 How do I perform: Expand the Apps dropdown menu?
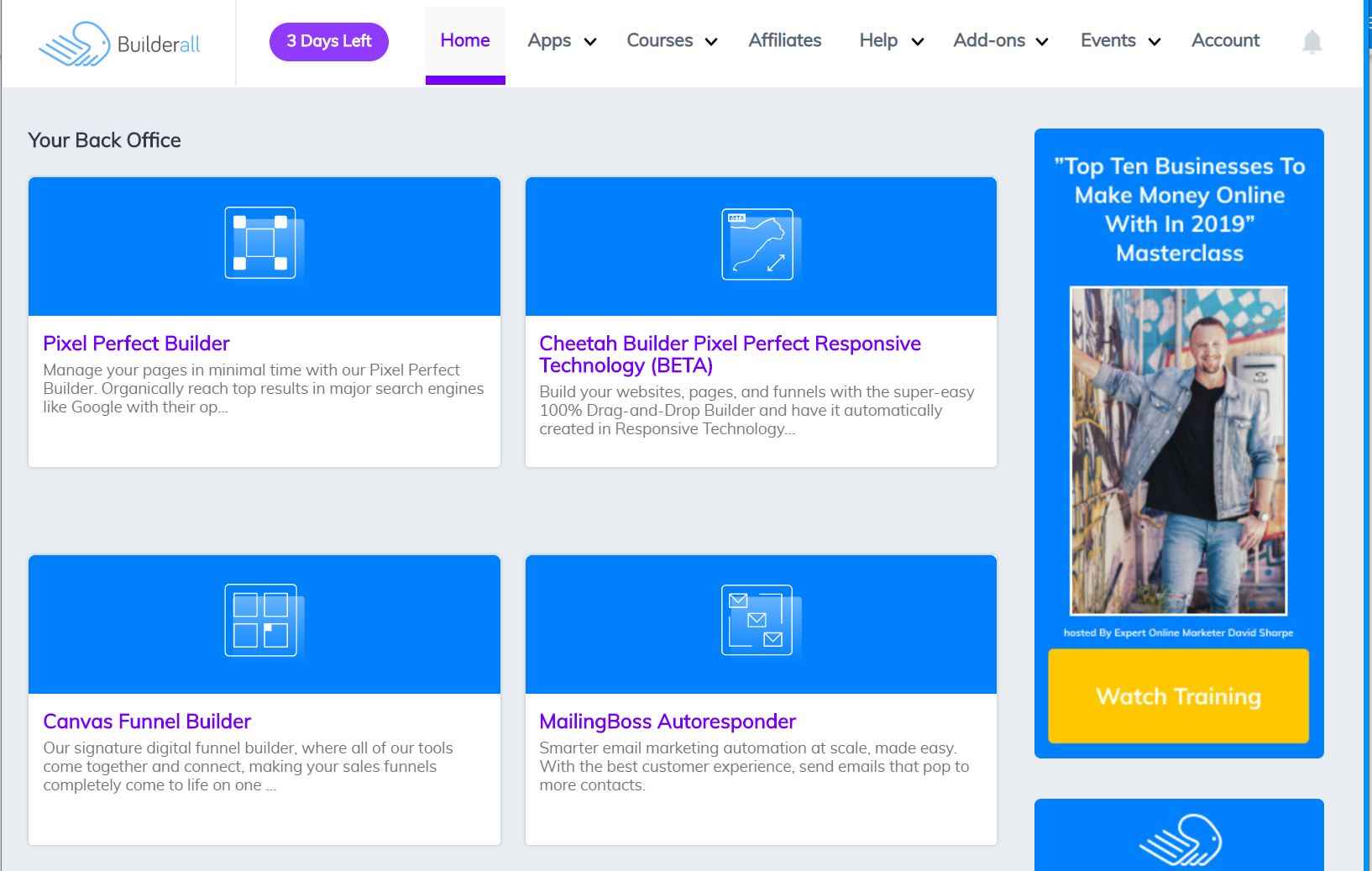[561, 41]
